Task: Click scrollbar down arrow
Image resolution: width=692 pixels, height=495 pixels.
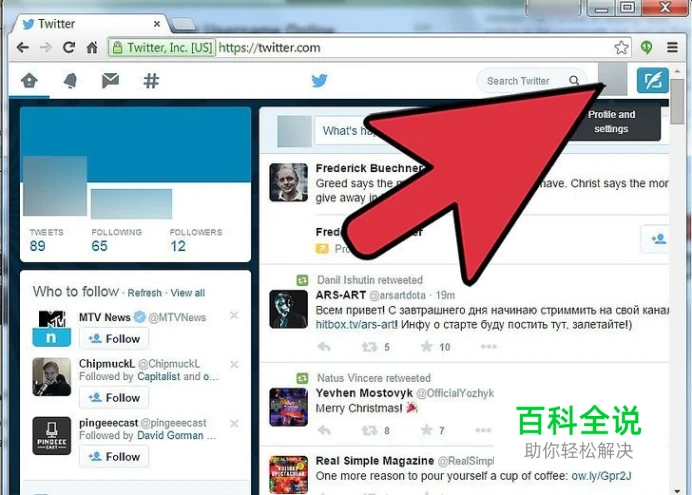Action: [x=677, y=491]
